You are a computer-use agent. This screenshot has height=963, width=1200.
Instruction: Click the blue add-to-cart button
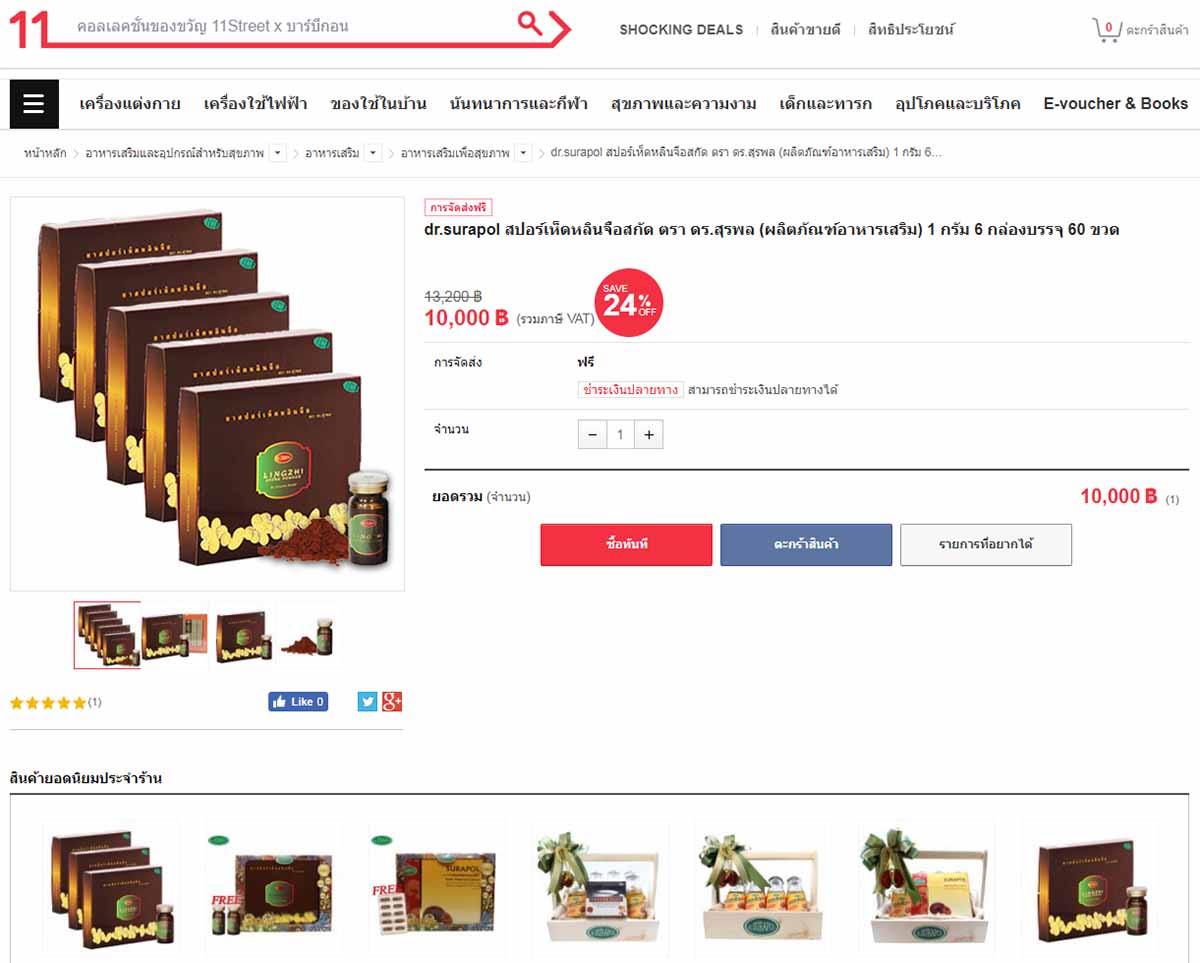(x=806, y=545)
